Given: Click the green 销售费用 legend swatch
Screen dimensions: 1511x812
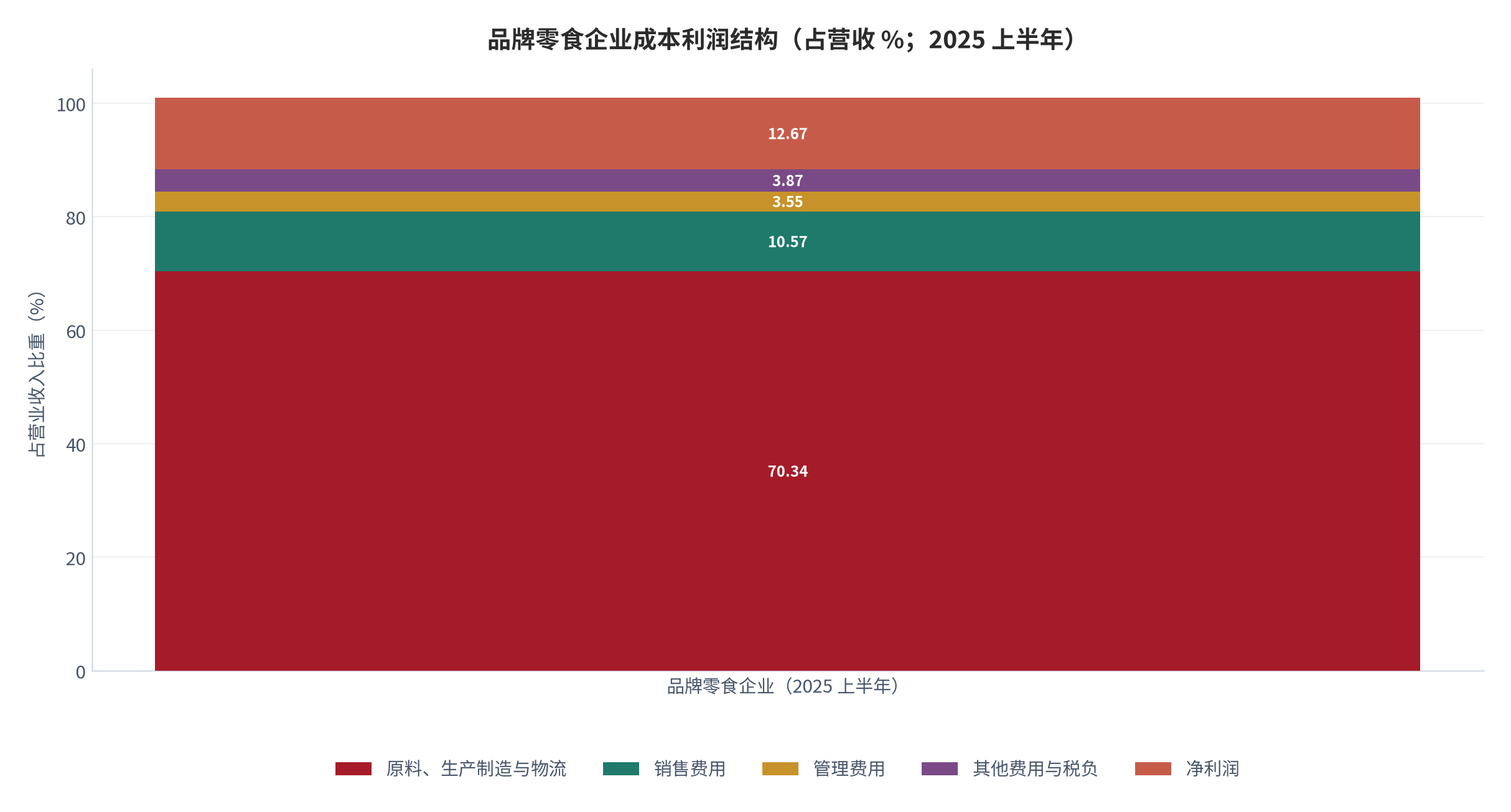Looking at the screenshot, I should pos(621,769).
